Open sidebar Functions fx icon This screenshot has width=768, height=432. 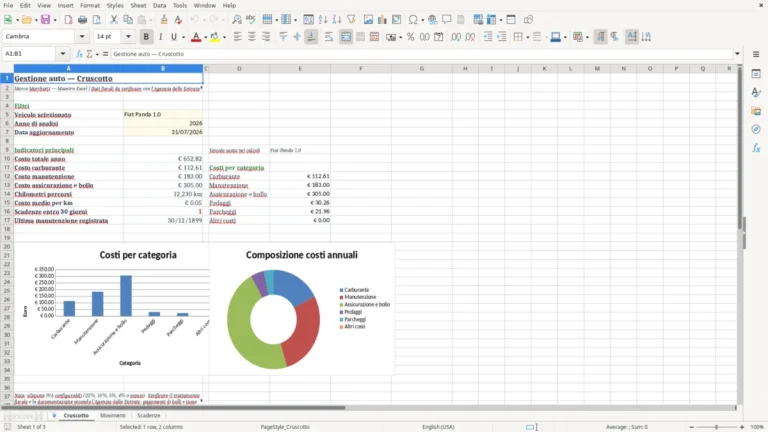coord(756,148)
